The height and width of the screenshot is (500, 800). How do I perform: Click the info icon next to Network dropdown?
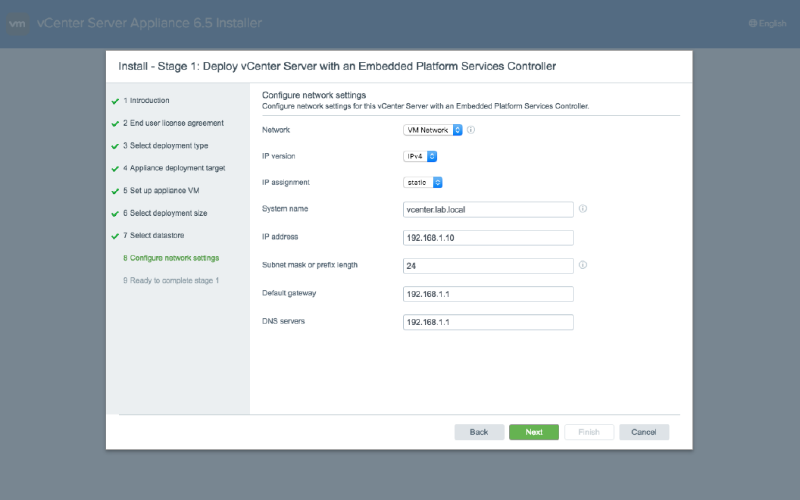[x=471, y=130]
